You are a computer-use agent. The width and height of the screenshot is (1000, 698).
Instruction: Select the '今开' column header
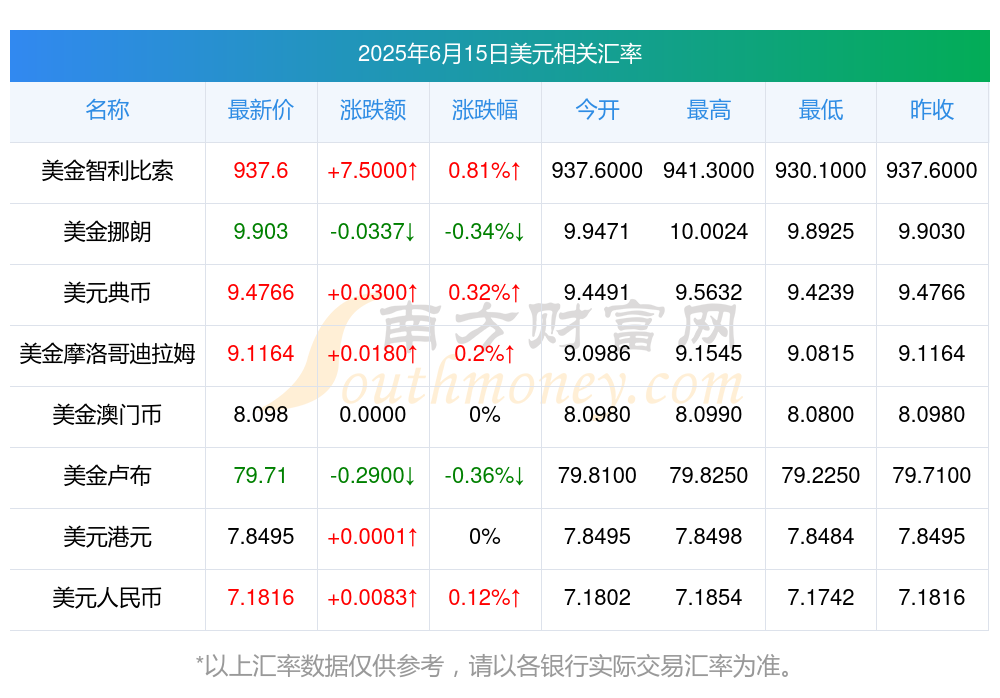click(597, 110)
